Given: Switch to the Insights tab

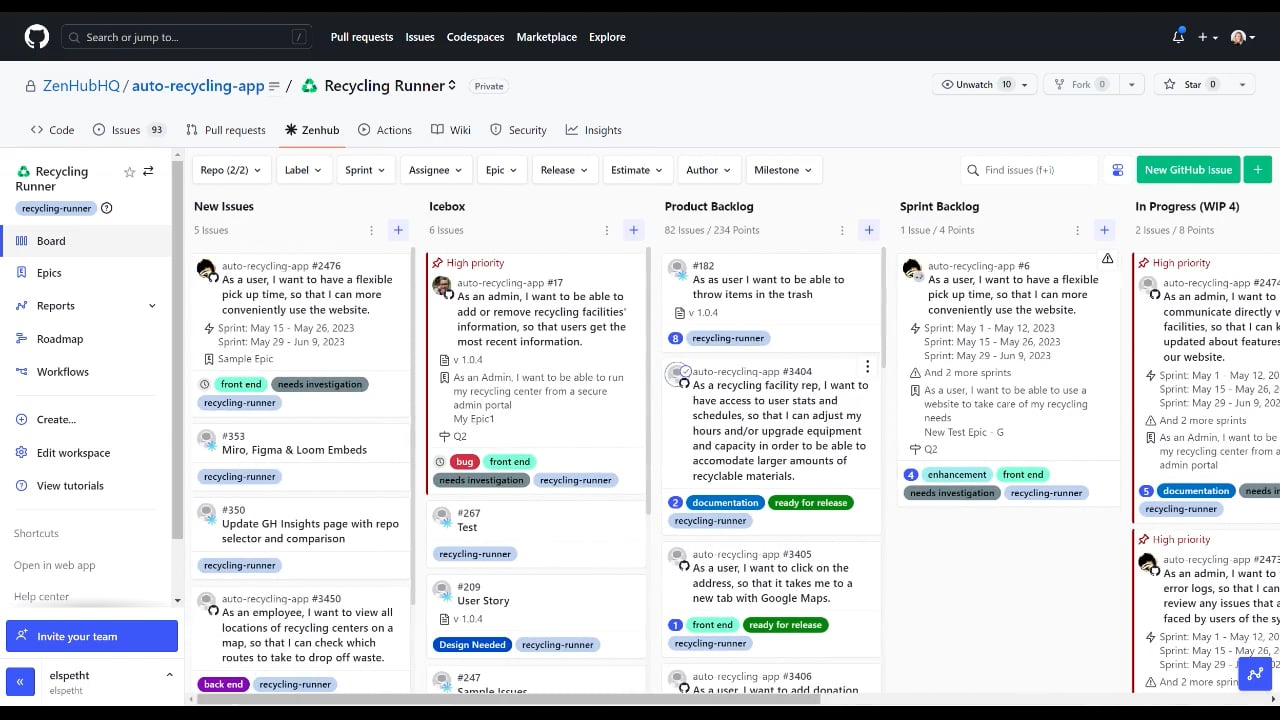Looking at the screenshot, I should point(593,130).
